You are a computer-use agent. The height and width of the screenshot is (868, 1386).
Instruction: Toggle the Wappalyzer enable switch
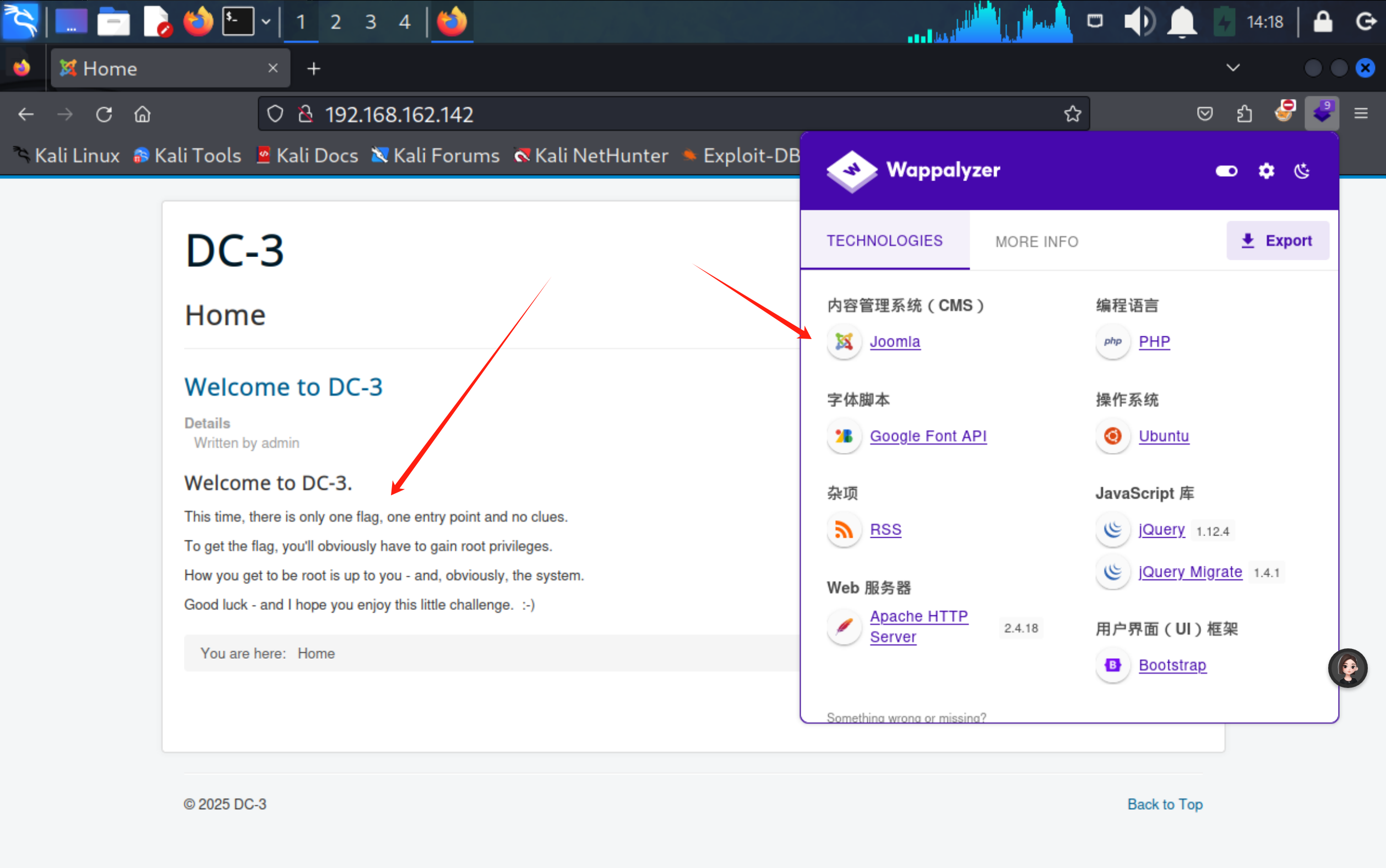tap(1226, 171)
